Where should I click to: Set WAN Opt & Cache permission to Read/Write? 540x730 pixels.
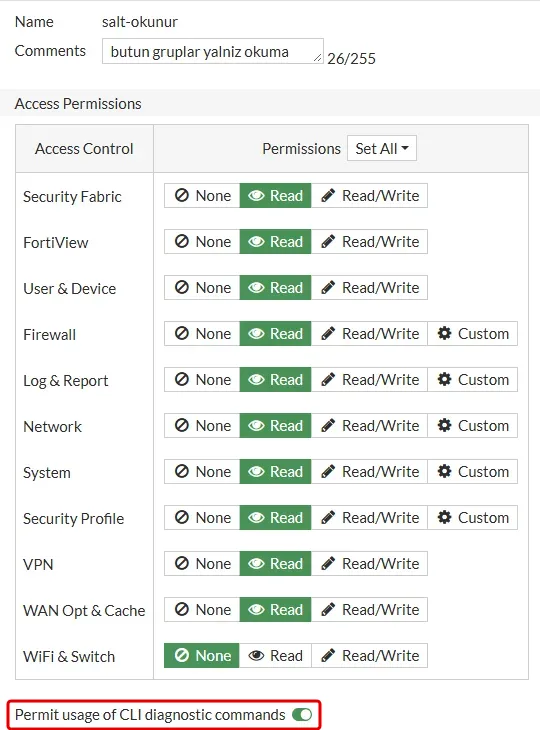[x=370, y=609]
